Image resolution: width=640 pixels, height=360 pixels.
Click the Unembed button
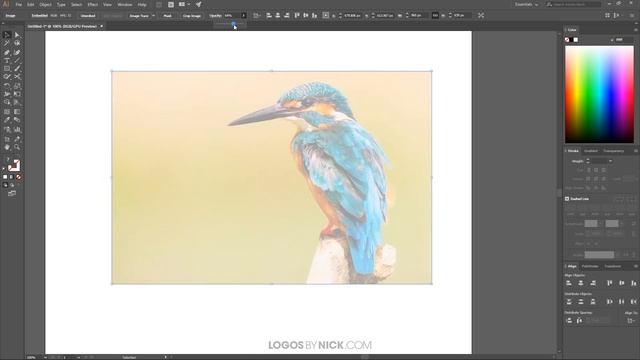[88, 16]
